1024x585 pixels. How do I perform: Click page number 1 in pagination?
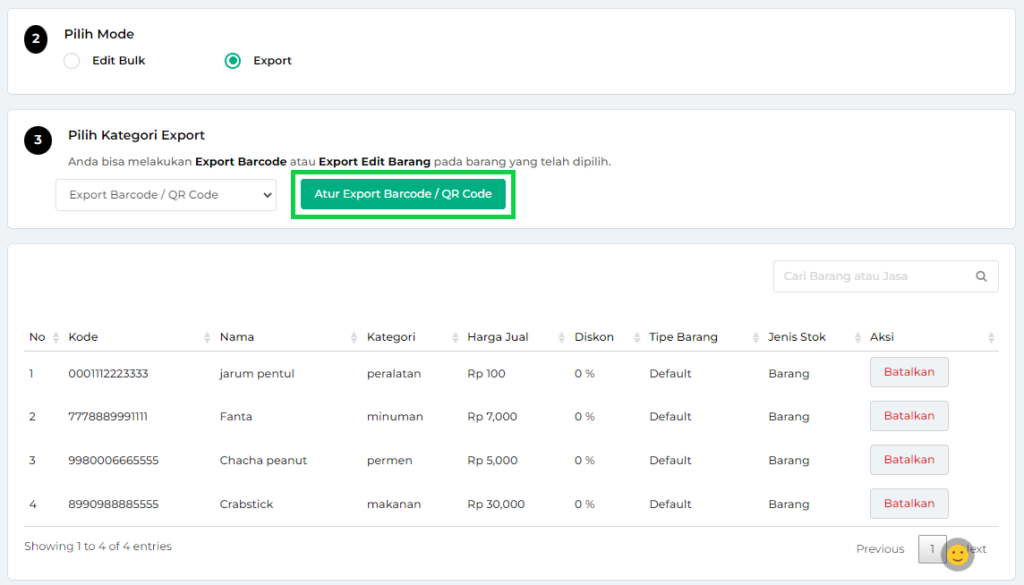click(x=931, y=549)
